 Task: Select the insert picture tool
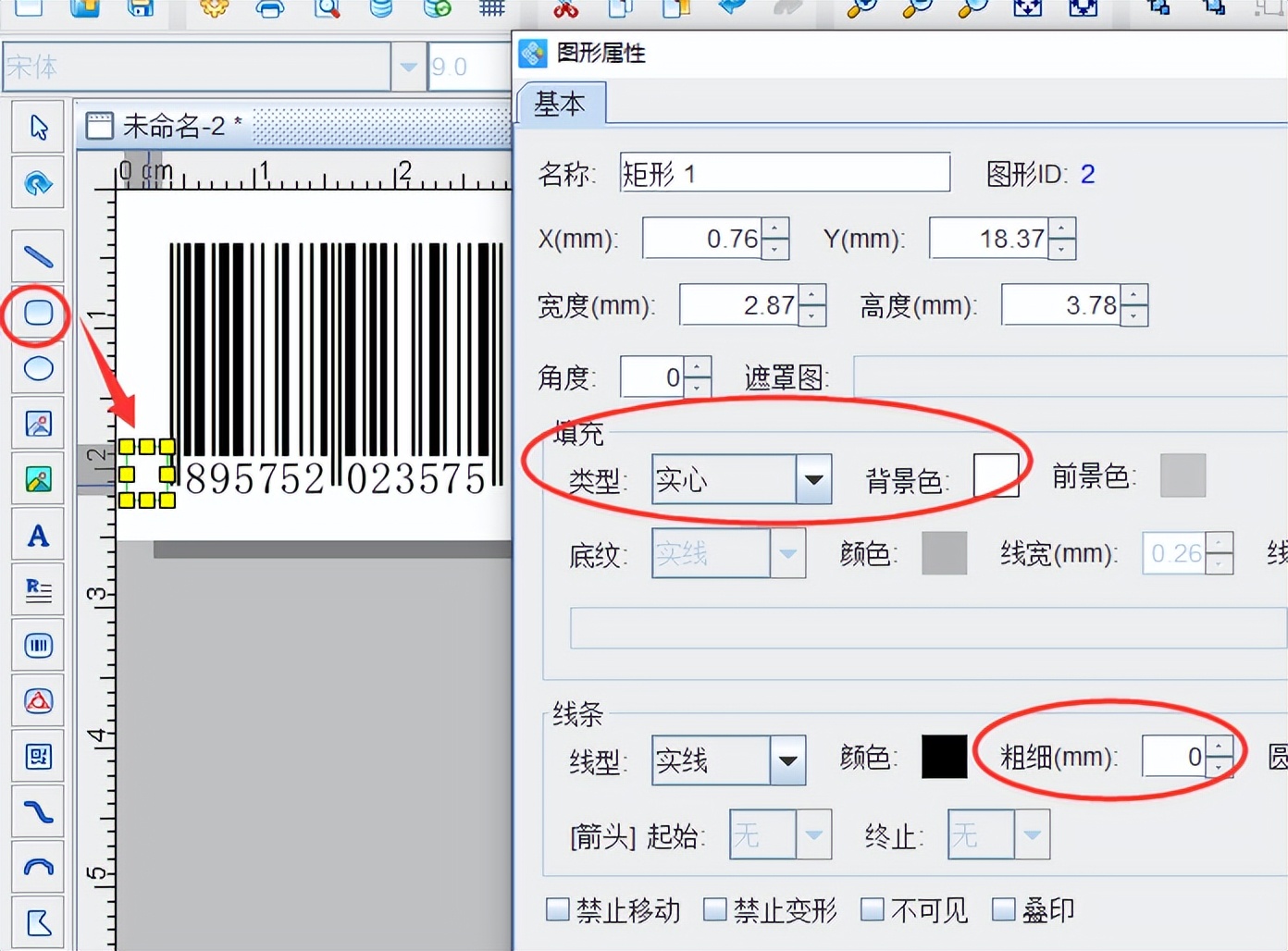point(38,424)
